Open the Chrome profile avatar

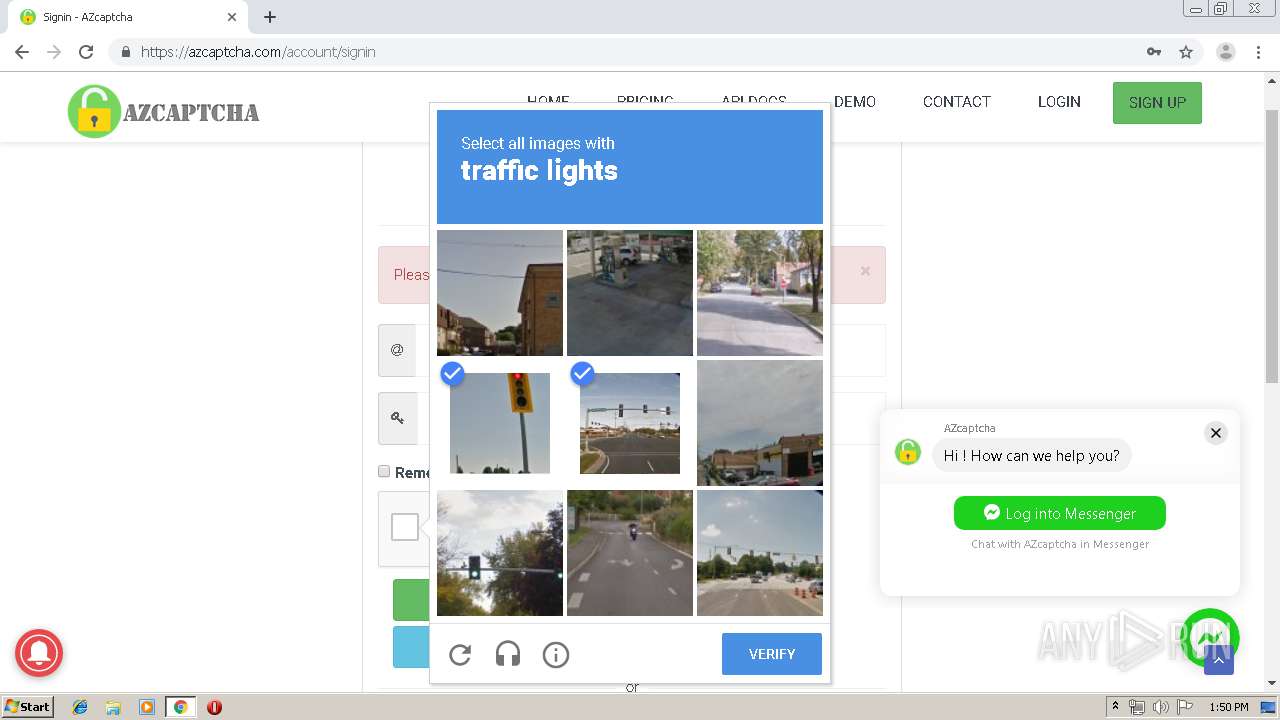(1226, 52)
